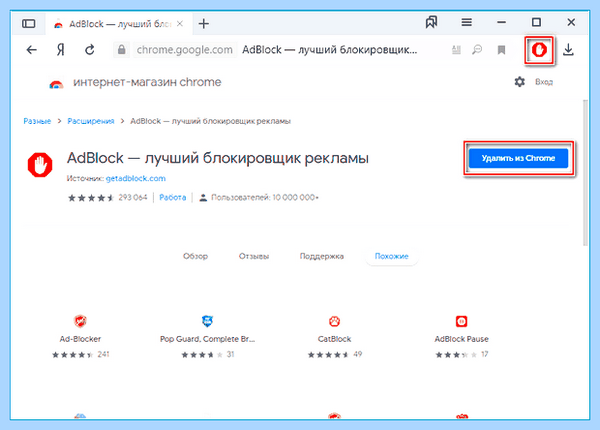Go to Разные breadcrumb link
Viewport: 600px width, 430px height.
coord(37,121)
